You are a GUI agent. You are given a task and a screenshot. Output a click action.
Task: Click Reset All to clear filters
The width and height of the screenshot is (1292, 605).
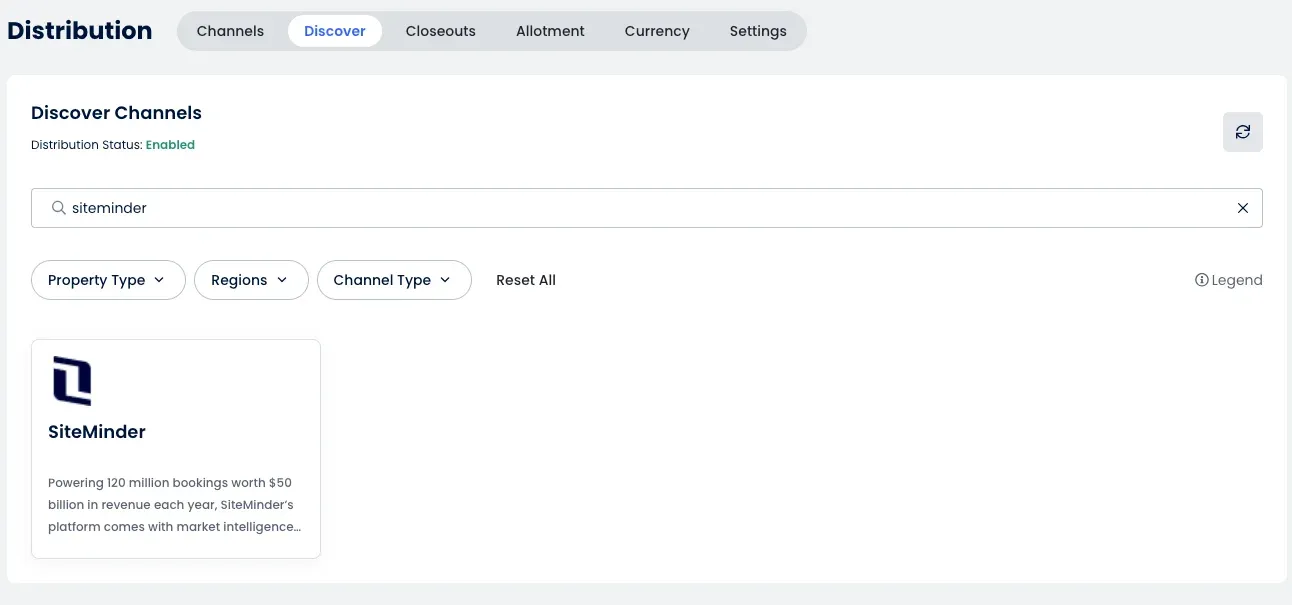click(x=526, y=280)
